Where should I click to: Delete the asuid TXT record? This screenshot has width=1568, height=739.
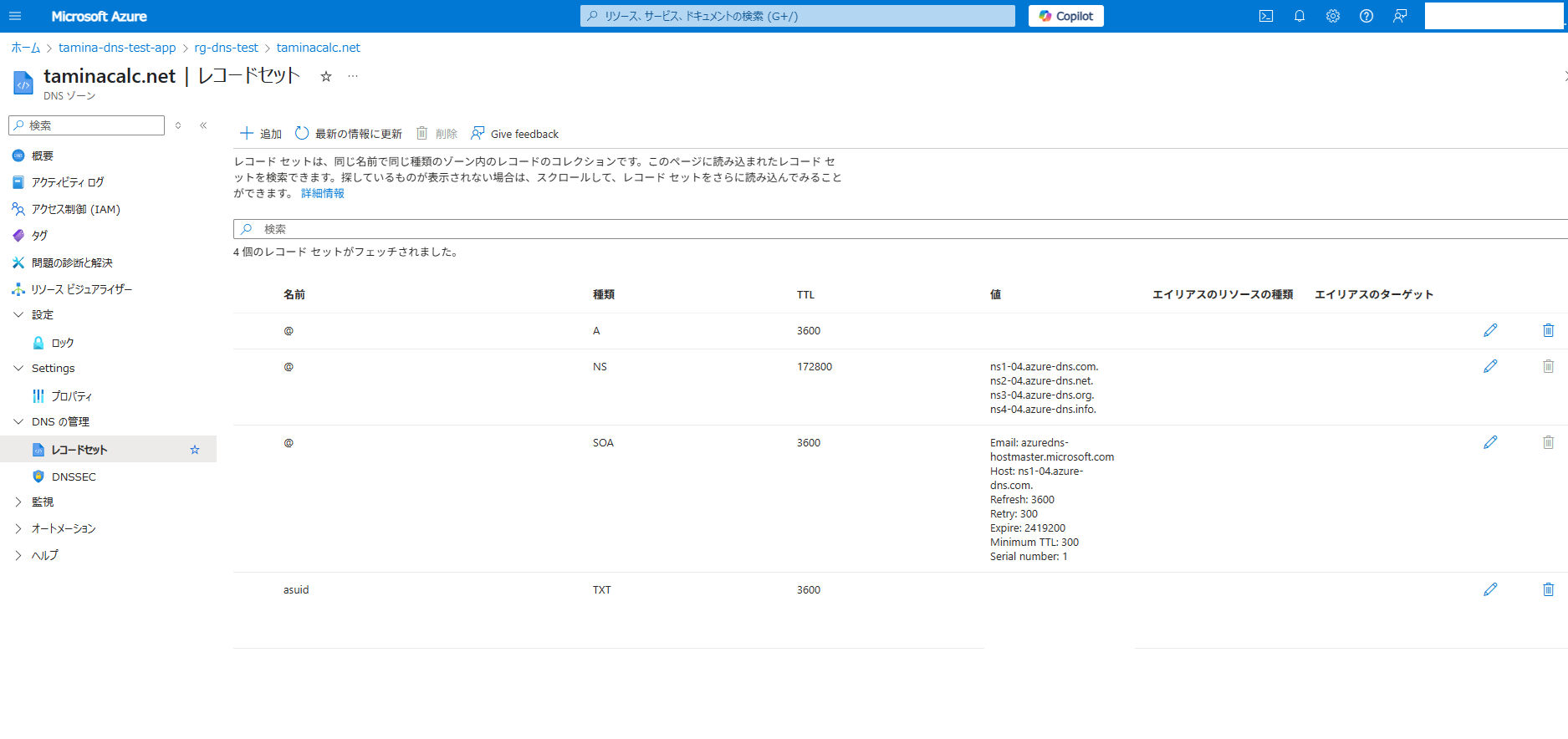pos(1548,589)
